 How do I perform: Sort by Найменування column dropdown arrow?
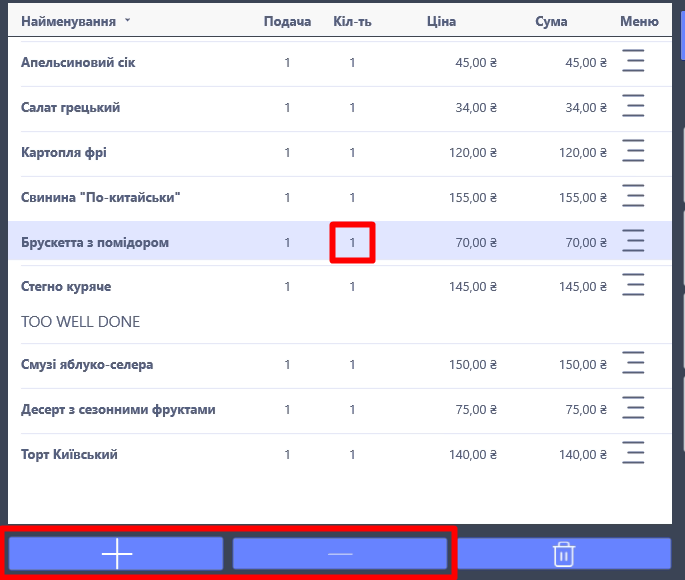click(127, 21)
